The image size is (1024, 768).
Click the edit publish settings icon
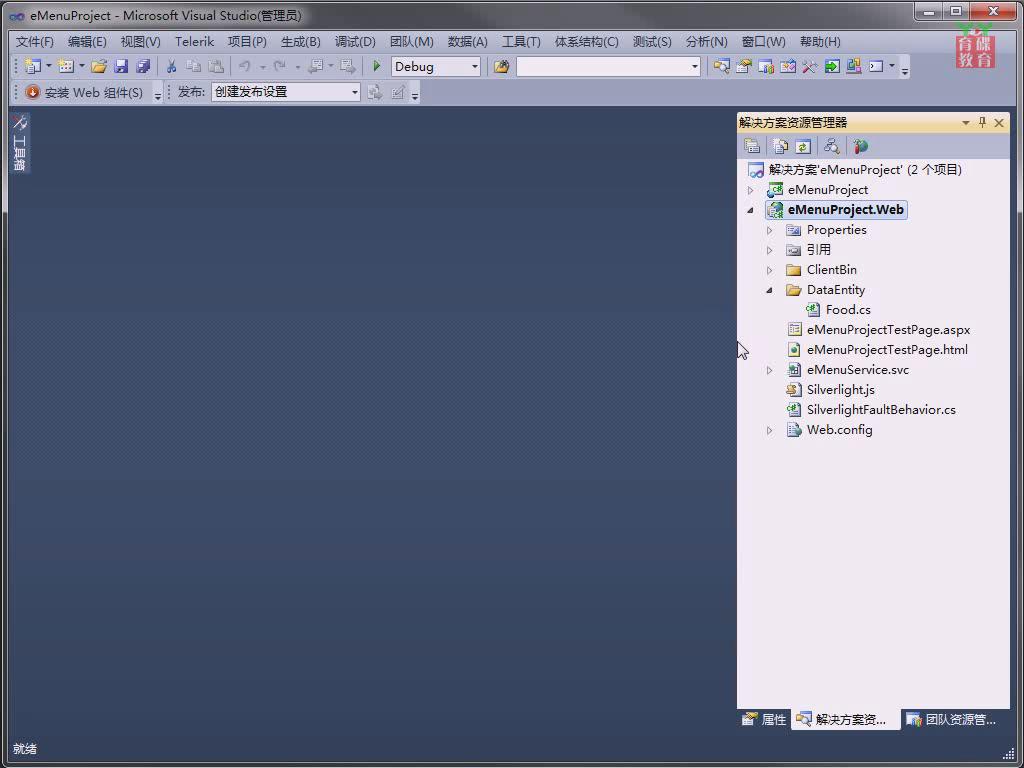[x=398, y=92]
